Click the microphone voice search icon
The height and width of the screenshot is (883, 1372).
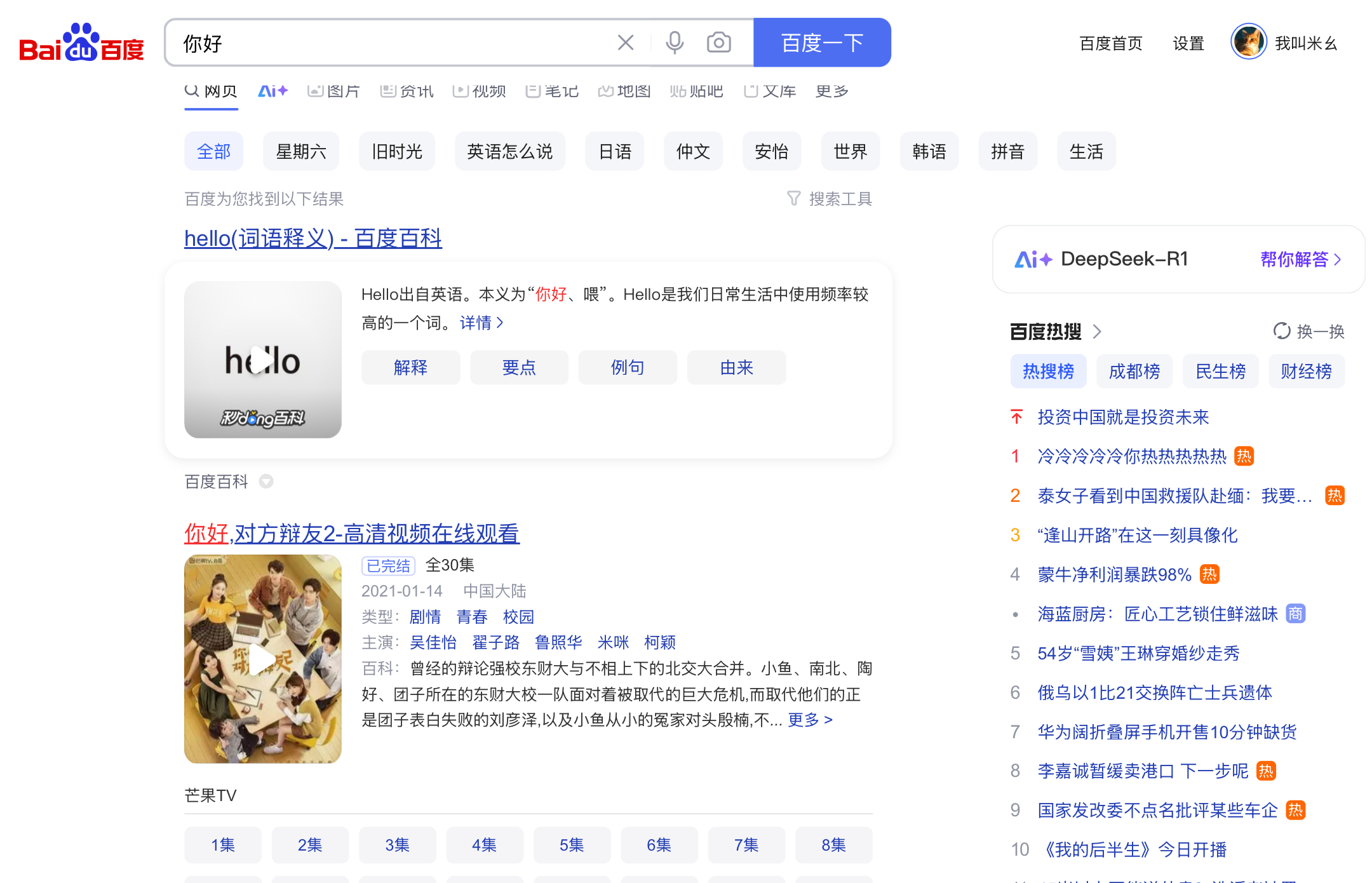coord(675,43)
